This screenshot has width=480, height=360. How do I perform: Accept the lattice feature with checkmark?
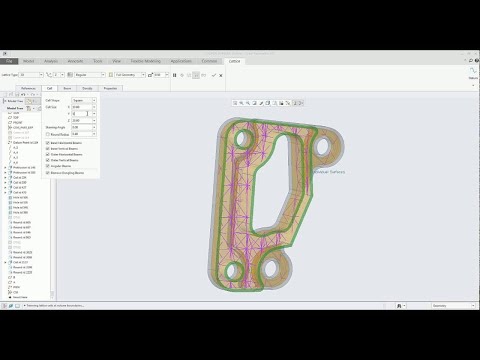tap(214, 75)
